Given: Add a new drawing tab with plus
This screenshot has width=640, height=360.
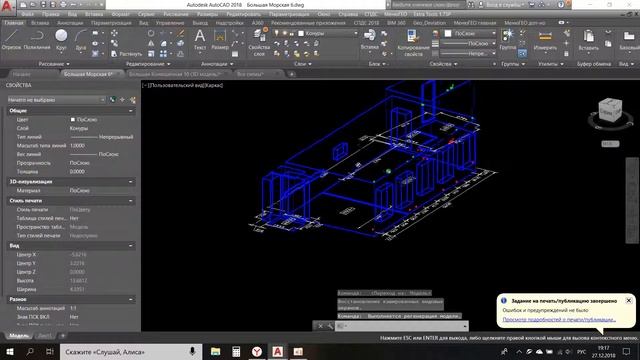Looking at the screenshot, I should [x=291, y=74].
